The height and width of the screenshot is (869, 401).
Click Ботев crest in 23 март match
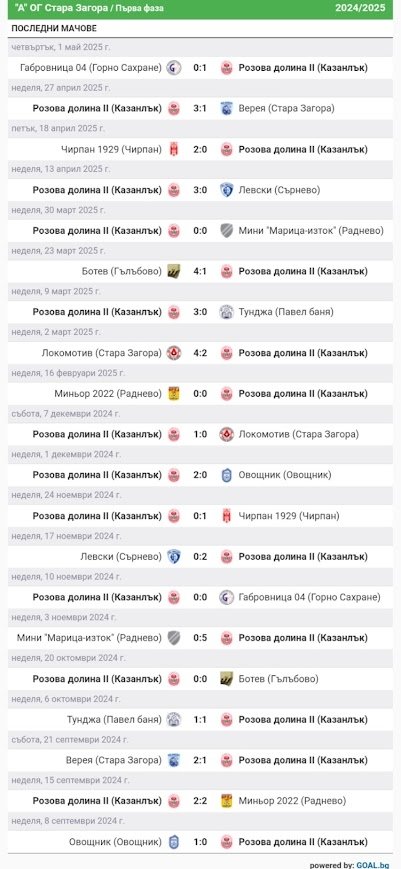pyautogui.click(x=174, y=272)
